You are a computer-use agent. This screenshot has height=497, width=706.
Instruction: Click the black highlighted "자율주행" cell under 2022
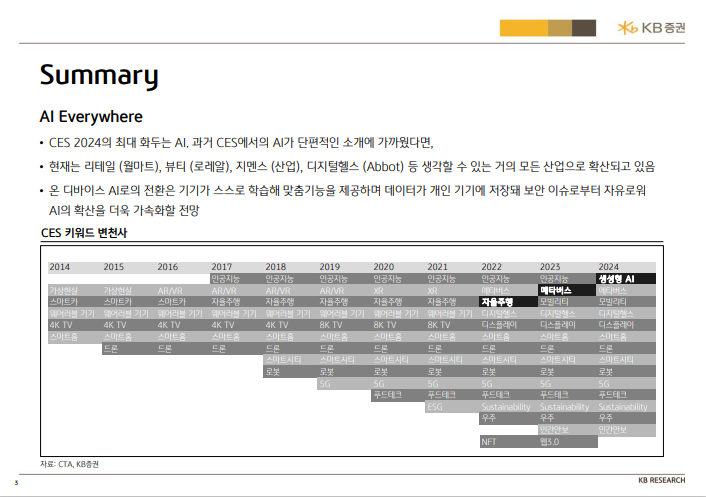[509, 302]
